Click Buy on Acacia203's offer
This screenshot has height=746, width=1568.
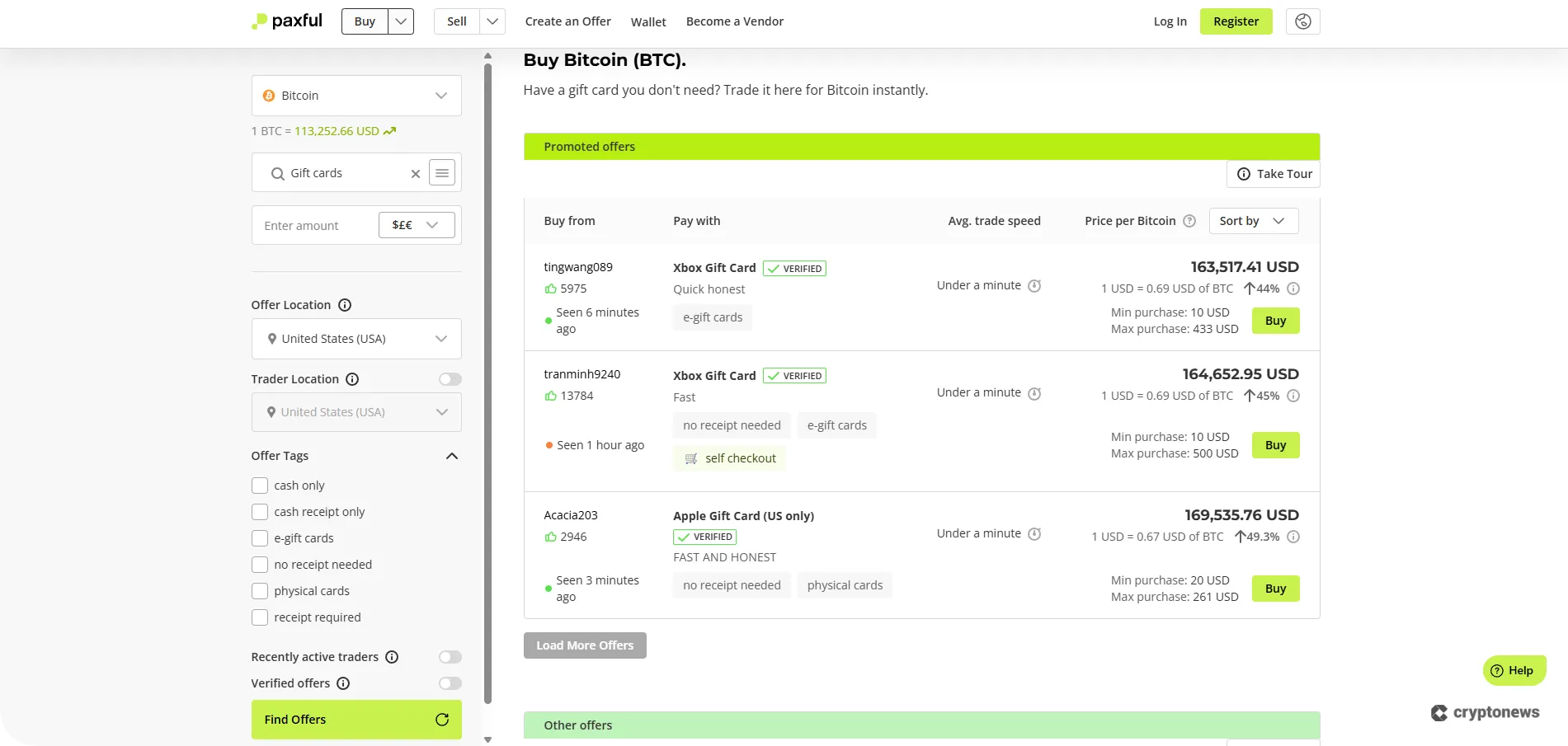pos(1274,589)
